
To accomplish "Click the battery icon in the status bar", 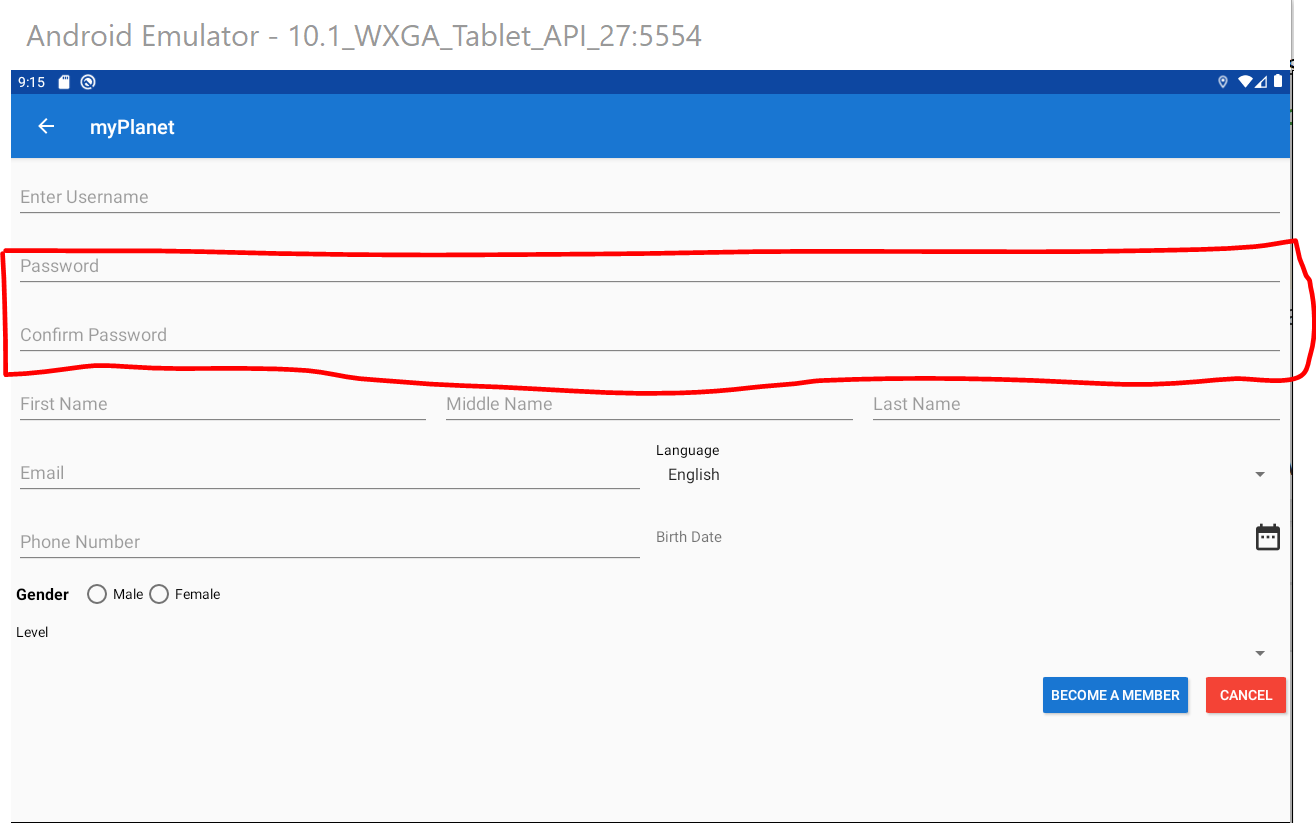I will [1277, 81].
